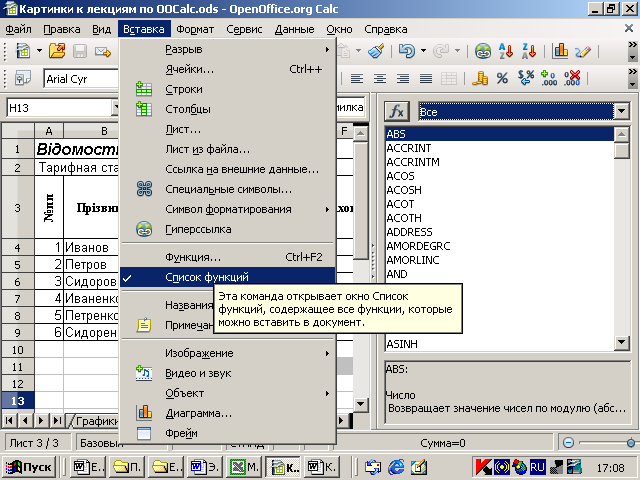
Task: Align text right icon
Action: (x=403, y=78)
